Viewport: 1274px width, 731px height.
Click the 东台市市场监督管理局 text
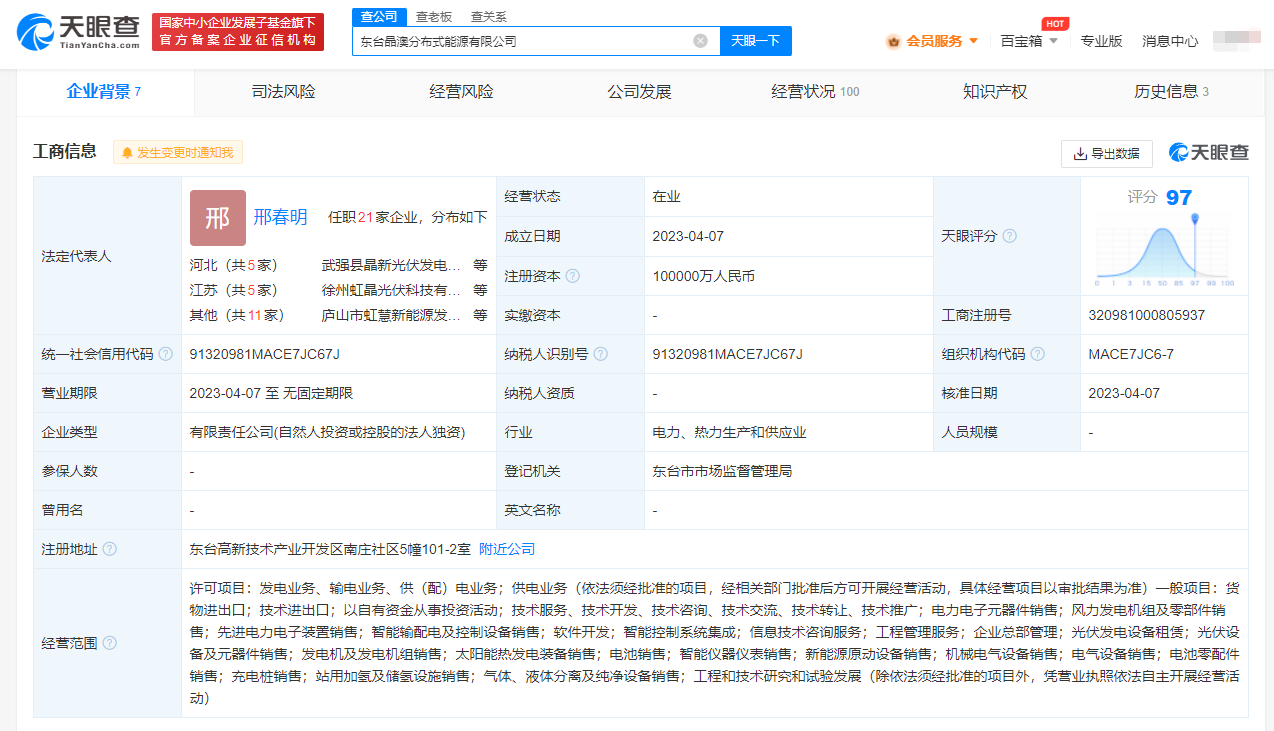[722, 471]
